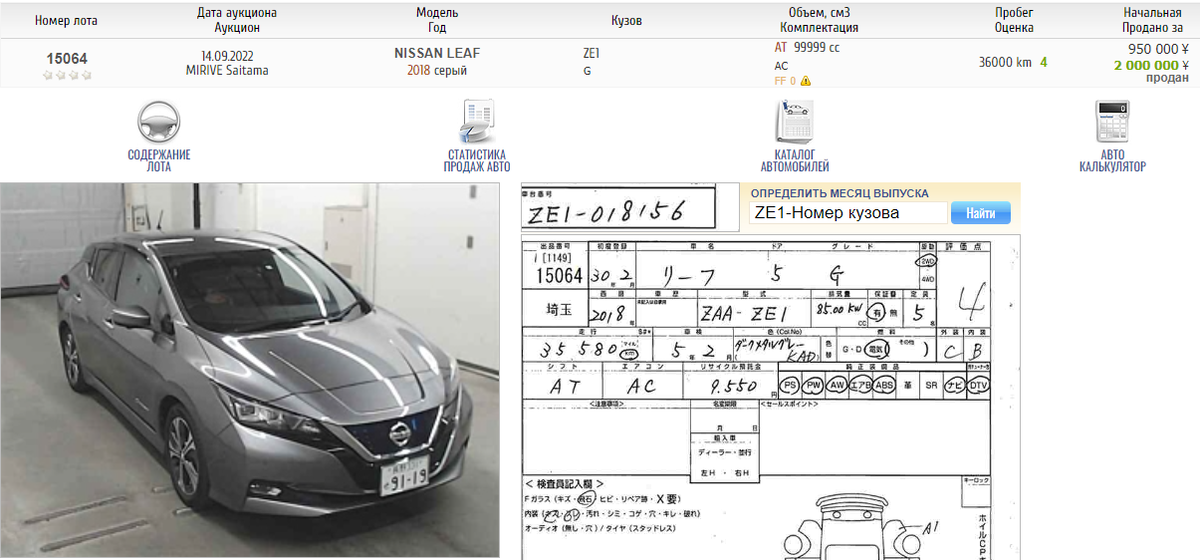The height and width of the screenshot is (560, 1200).
Task: Click the 'Кузов' column header
Action: point(626,20)
